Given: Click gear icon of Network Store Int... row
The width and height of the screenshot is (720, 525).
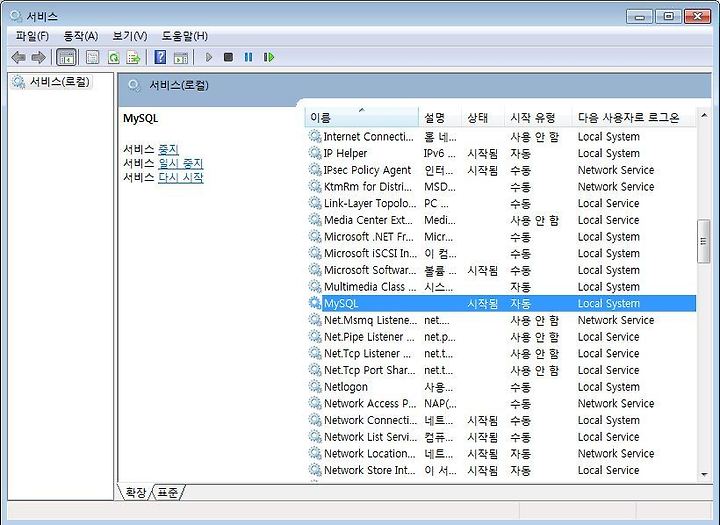Looking at the screenshot, I should click(315, 469).
